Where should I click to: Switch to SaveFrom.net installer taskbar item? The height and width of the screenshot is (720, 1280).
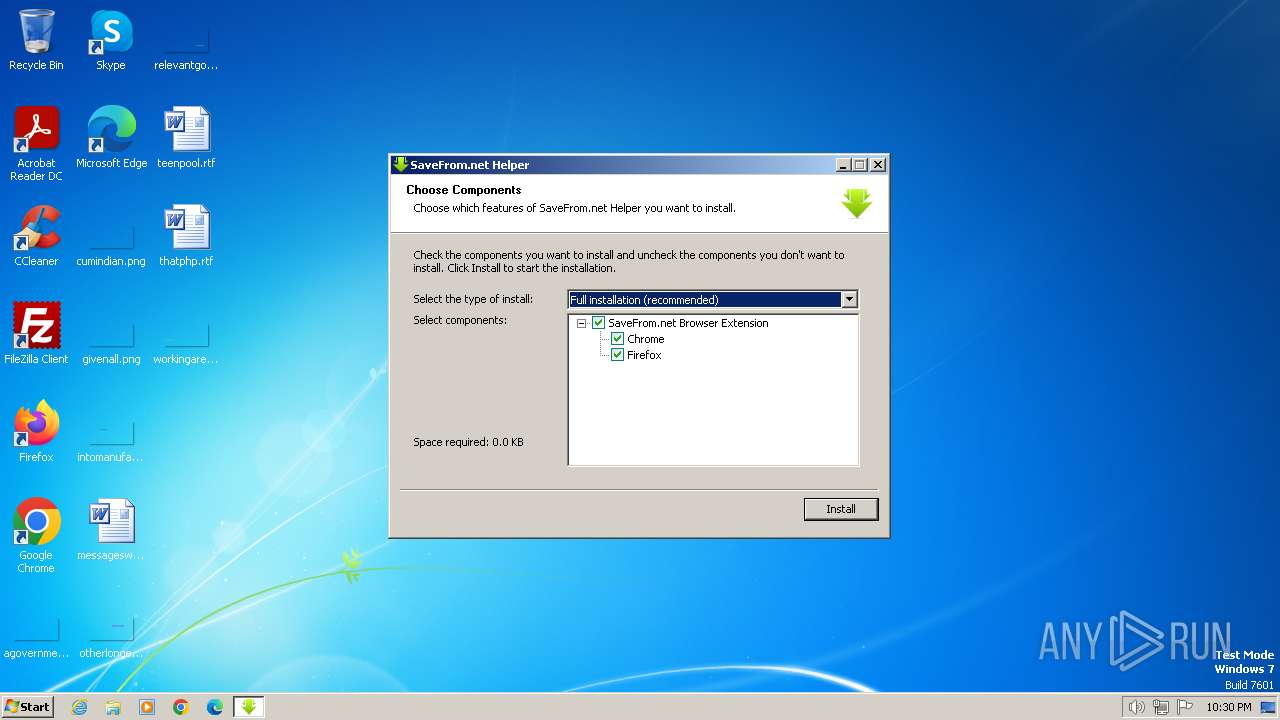click(249, 707)
